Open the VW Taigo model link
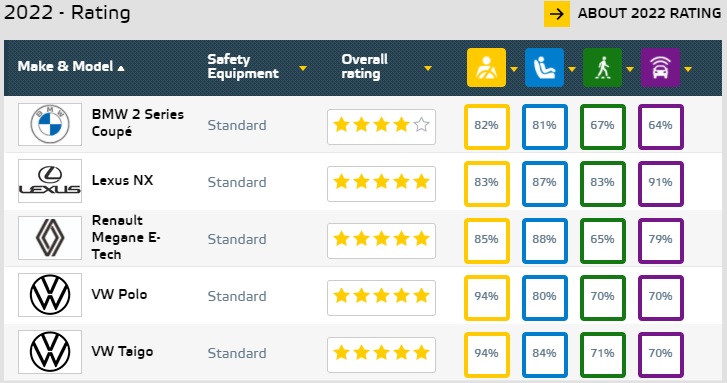The width and height of the screenshot is (727, 383). click(x=122, y=351)
